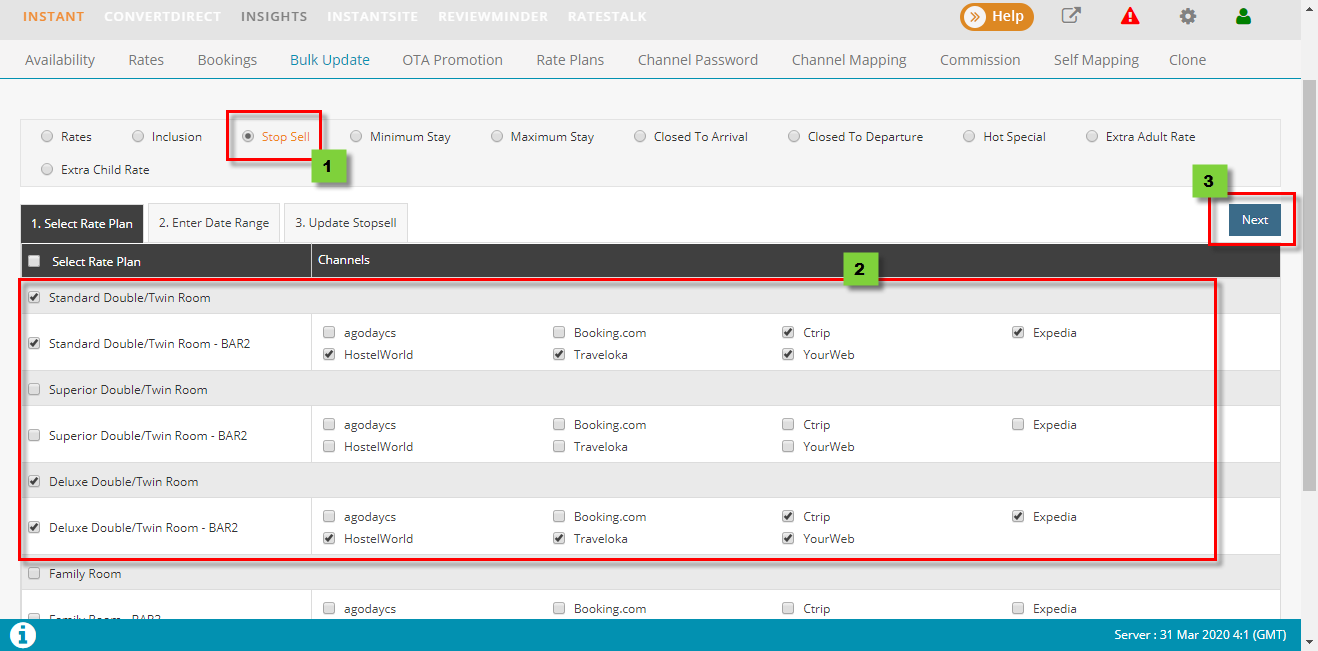
Task: Click the orange Help button
Action: pyautogui.click(x=996, y=16)
